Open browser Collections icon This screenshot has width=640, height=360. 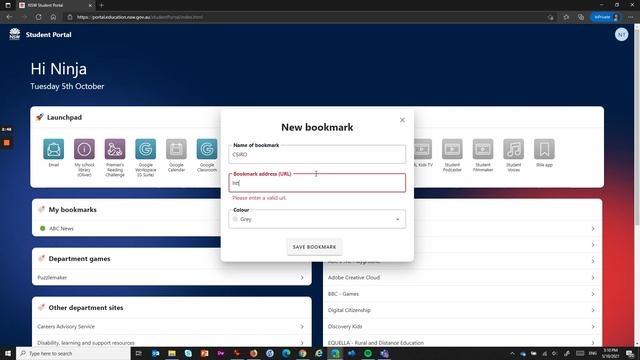[581, 17]
